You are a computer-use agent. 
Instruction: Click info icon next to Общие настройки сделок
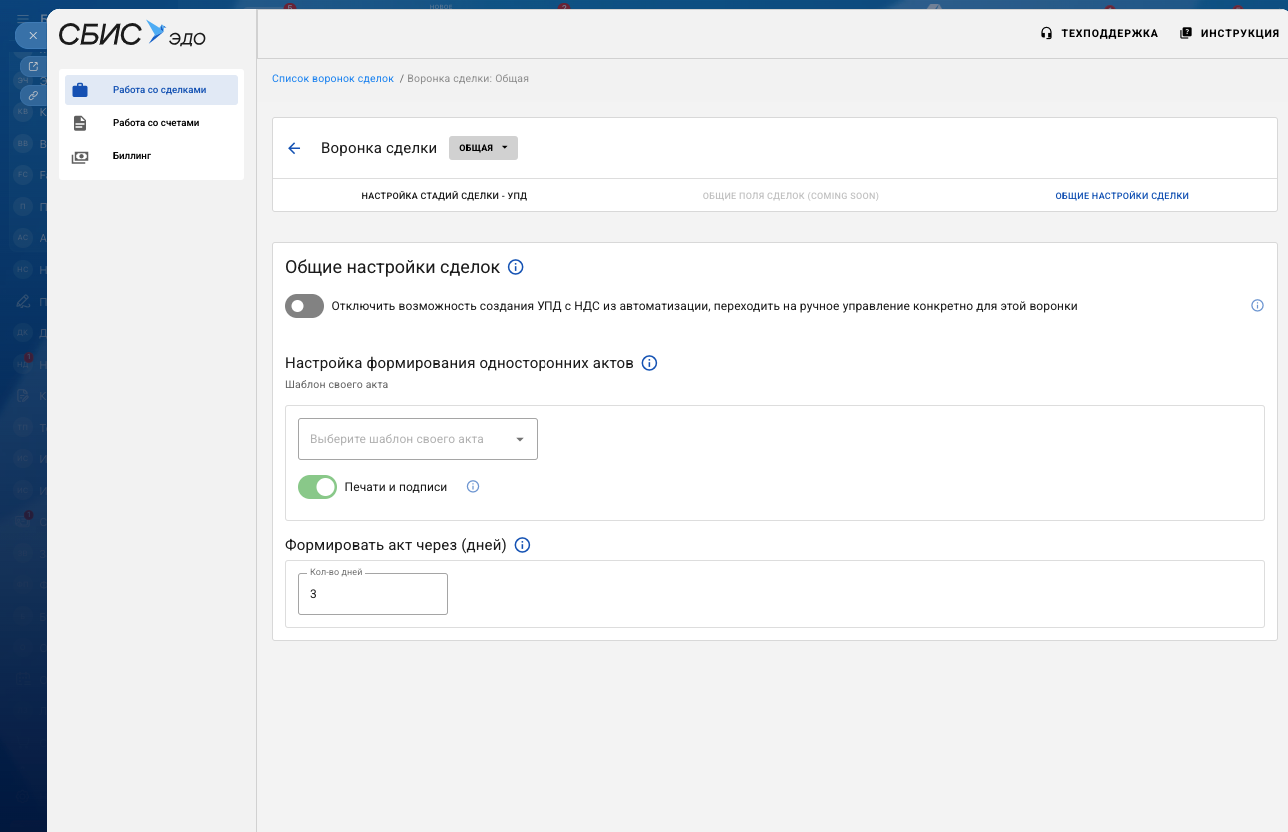tap(516, 267)
